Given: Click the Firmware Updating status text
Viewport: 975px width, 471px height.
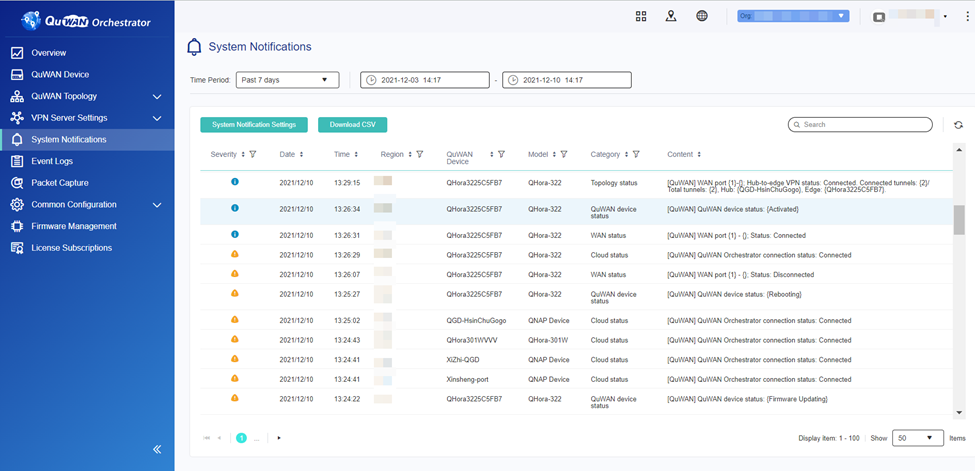Looking at the screenshot, I should [749, 399].
